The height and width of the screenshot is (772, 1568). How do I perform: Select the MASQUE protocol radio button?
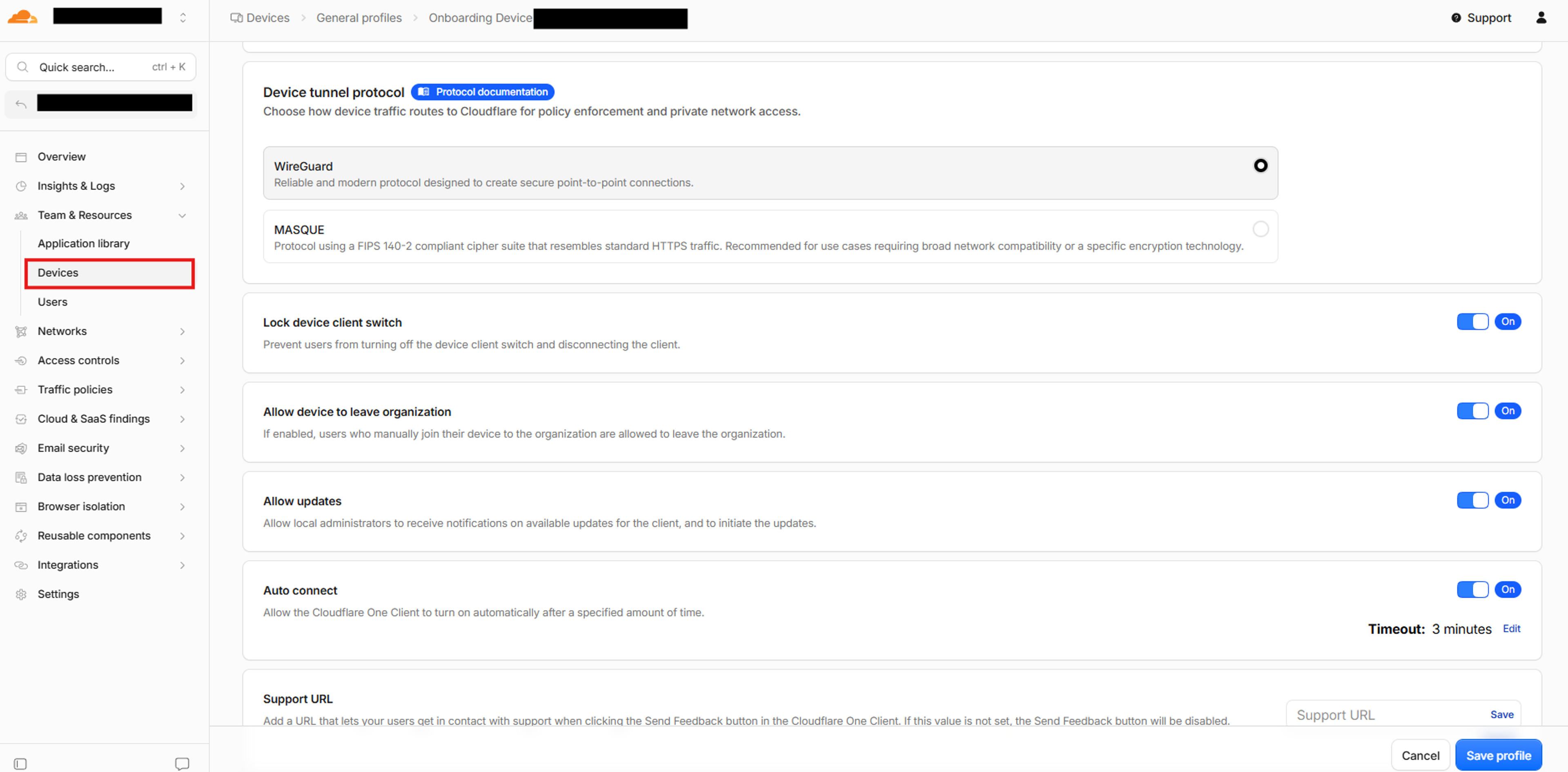tap(1260, 229)
